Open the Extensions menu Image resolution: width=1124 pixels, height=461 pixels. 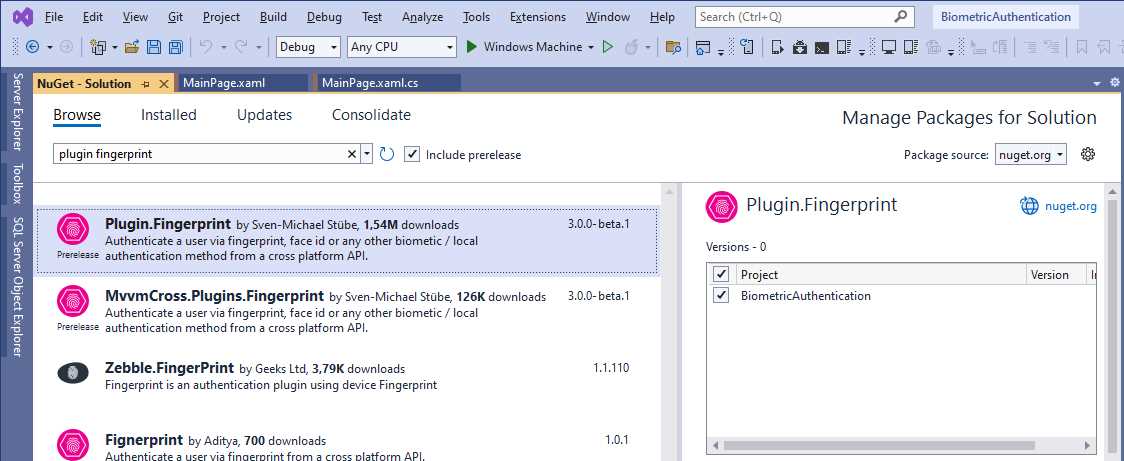click(x=538, y=16)
